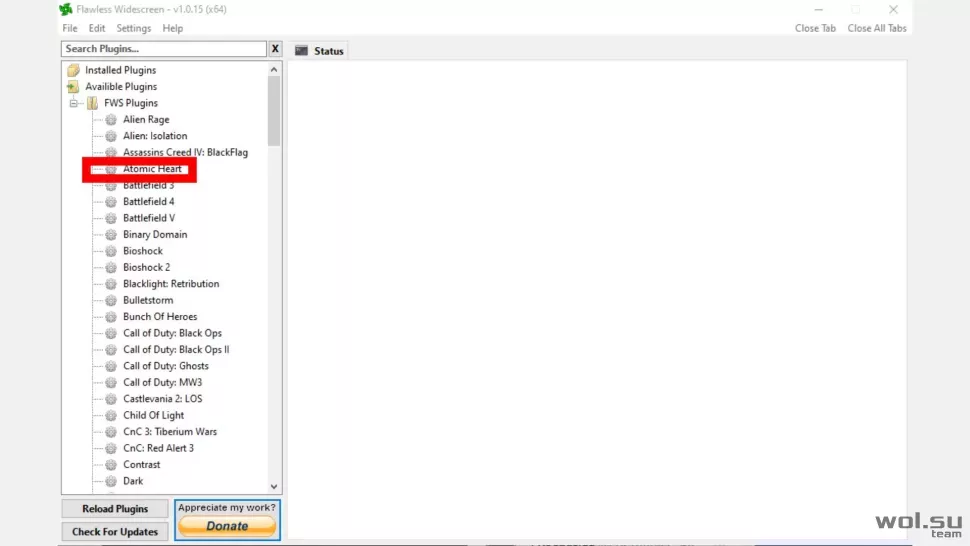Click the gear icon beside Child Of Light
The image size is (970, 546).
(x=111, y=416)
